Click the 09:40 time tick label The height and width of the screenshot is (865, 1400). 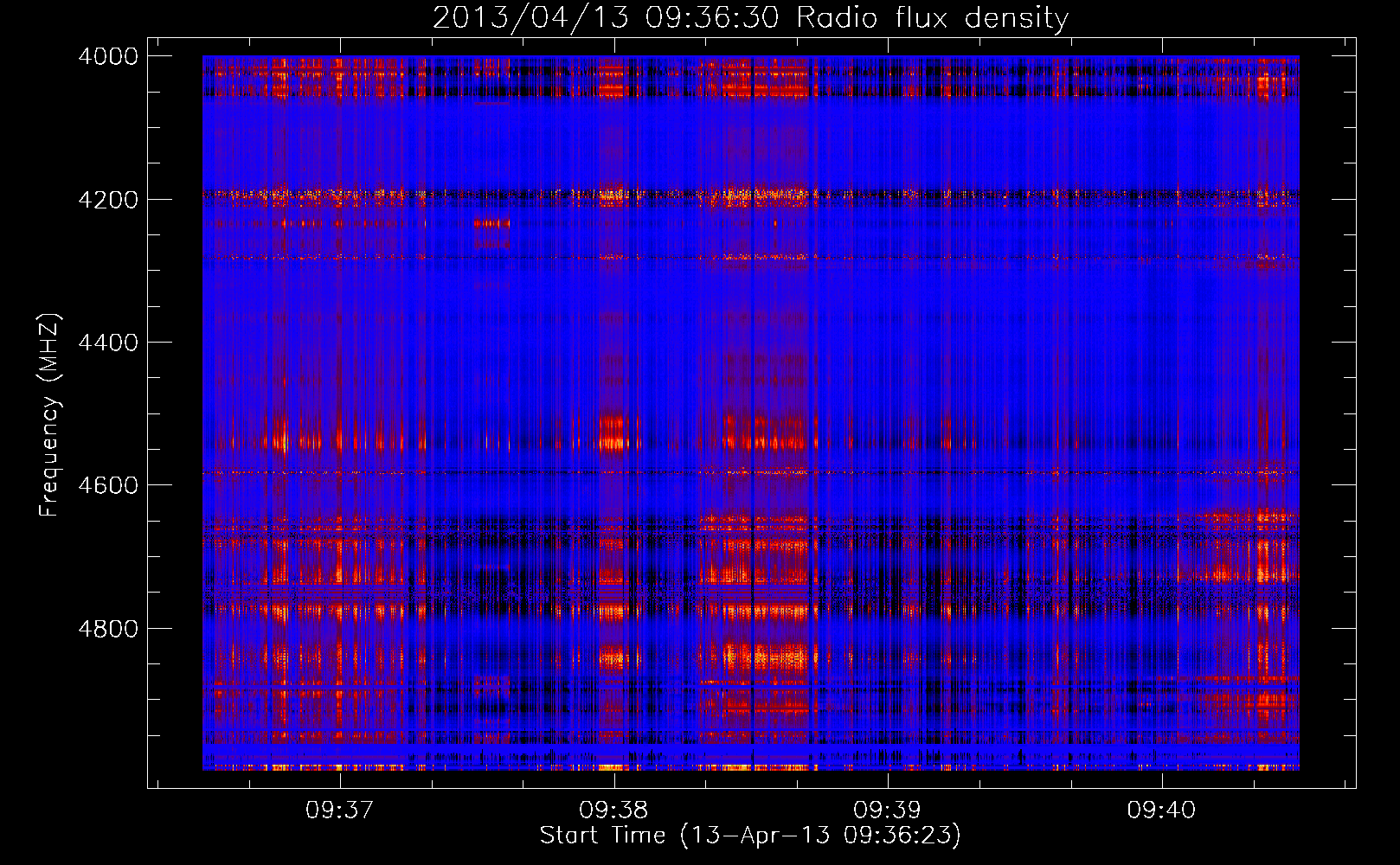point(1161,810)
